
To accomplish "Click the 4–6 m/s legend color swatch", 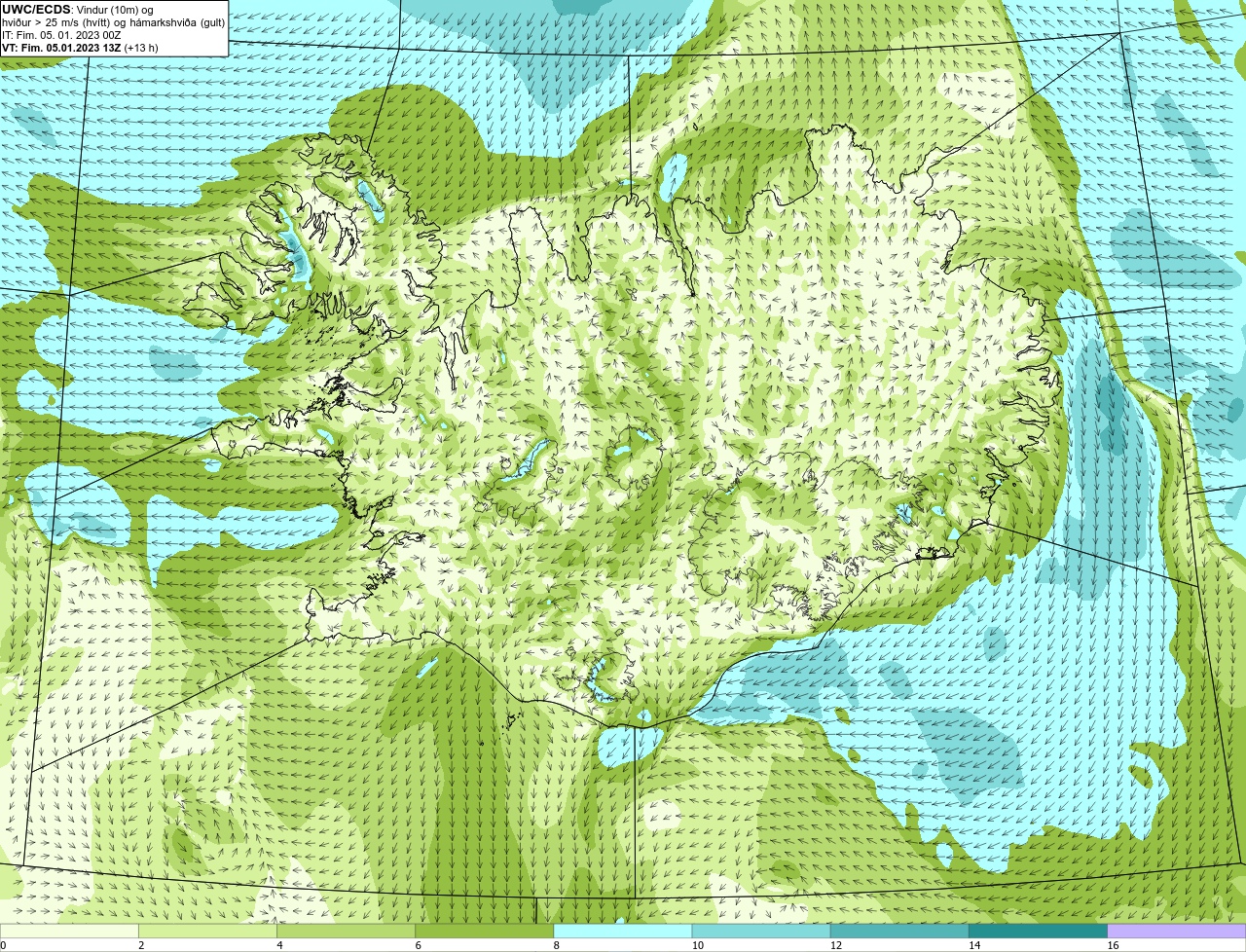I will pyautogui.click(x=347, y=932).
